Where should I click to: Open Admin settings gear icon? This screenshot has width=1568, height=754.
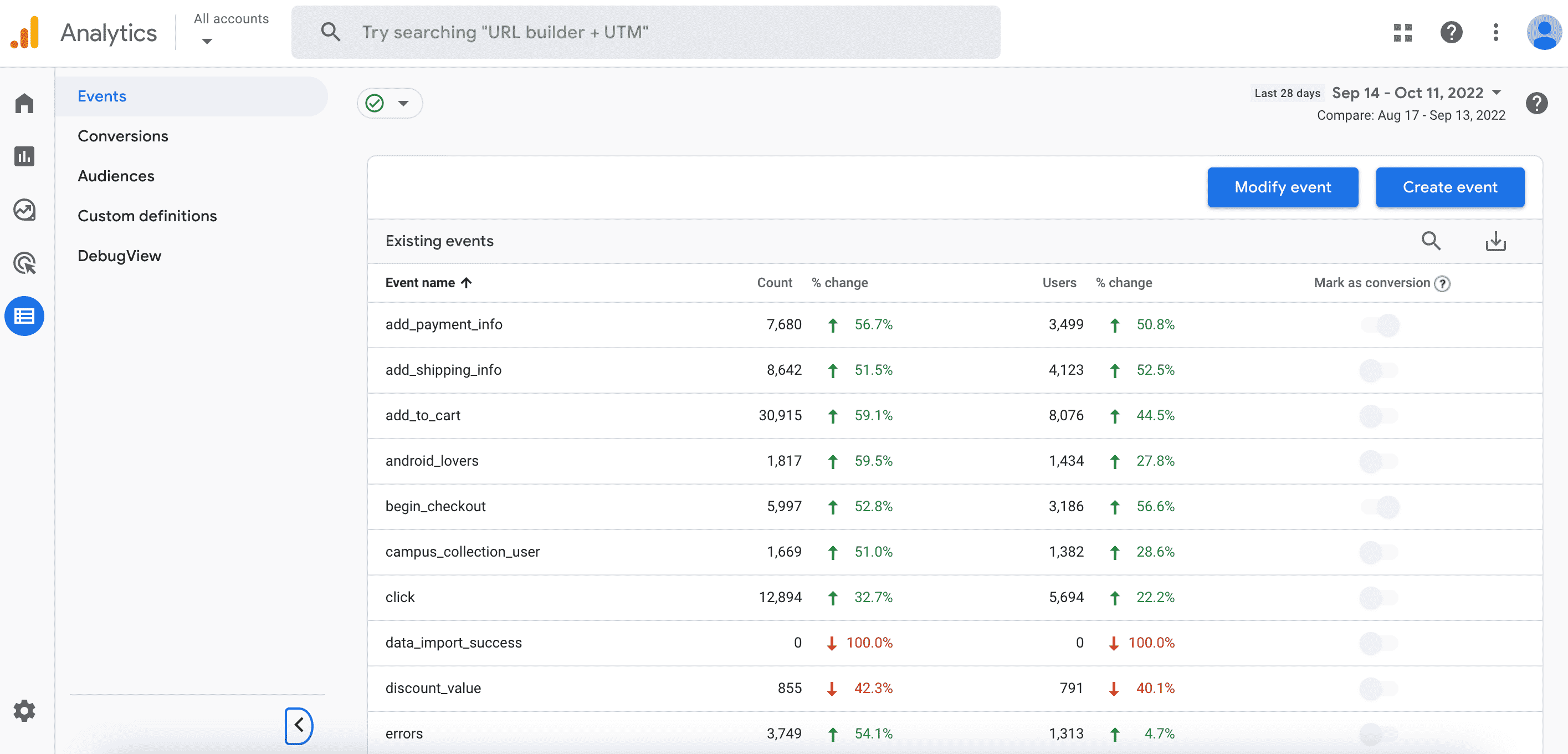pos(24,710)
